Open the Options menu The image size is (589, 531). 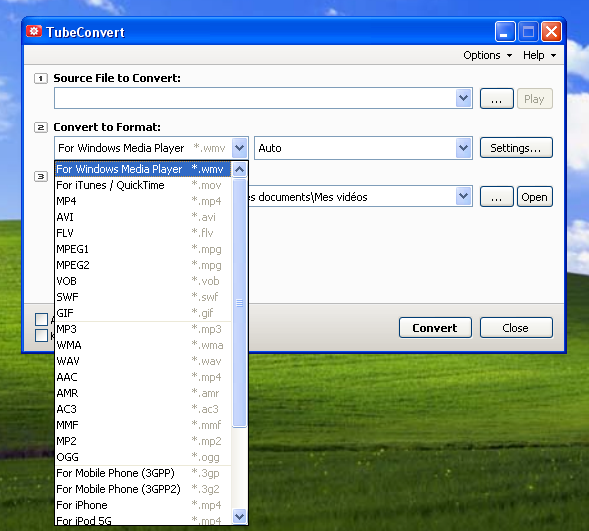pos(488,55)
